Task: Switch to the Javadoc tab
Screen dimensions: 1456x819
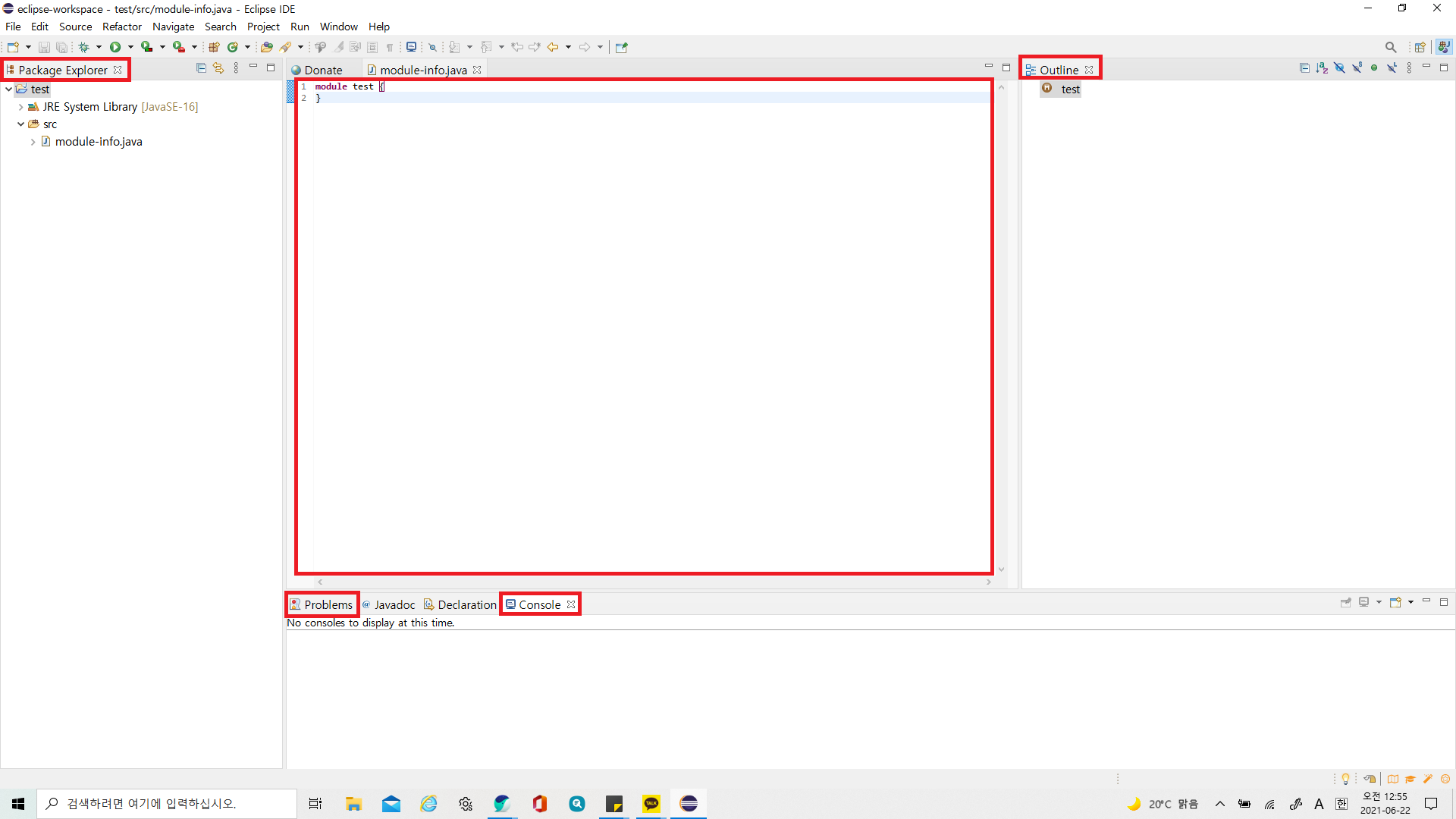Action: (394, 604)
